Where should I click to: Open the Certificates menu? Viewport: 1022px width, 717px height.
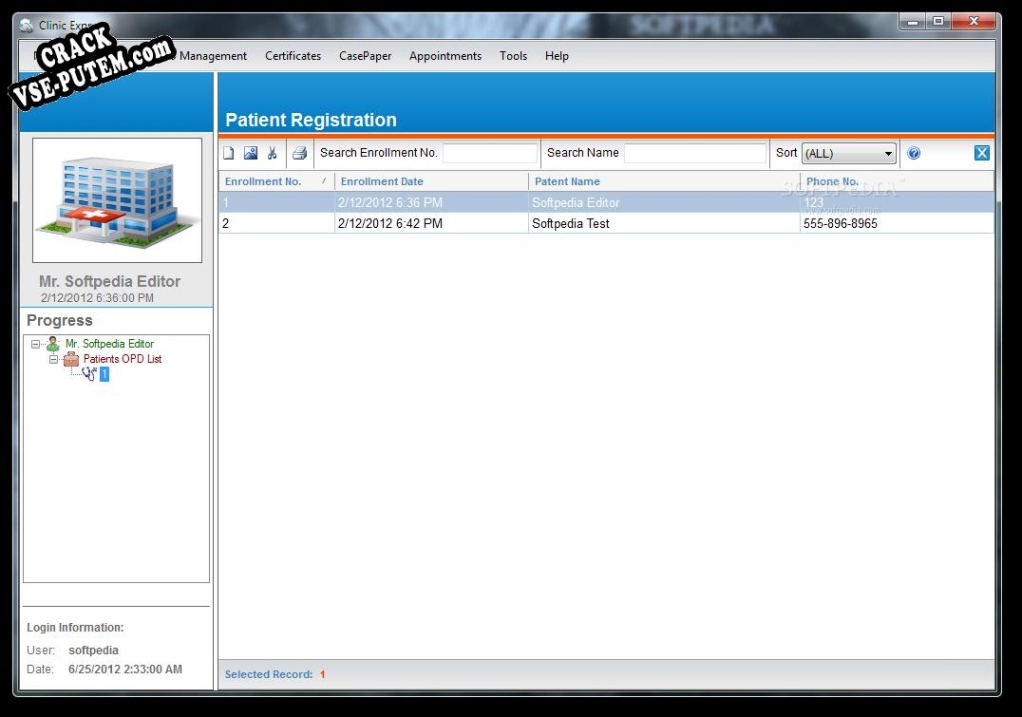[x=293, y=56]
